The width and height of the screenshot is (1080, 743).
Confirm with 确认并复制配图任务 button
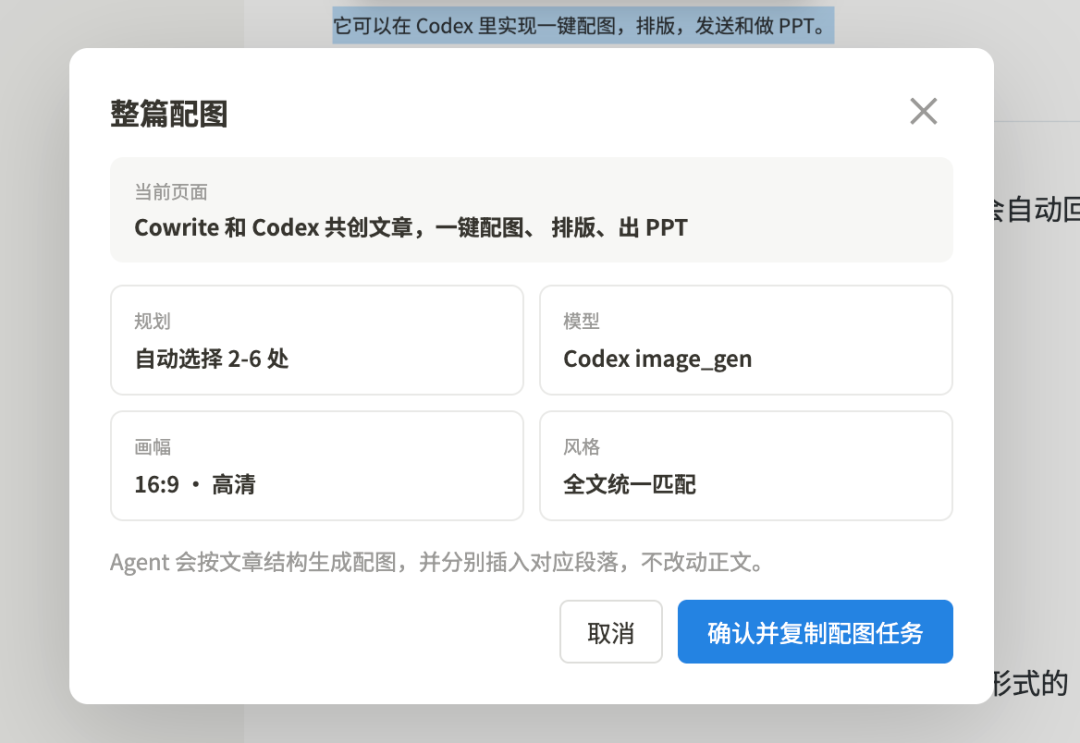(x=815, y=632)
